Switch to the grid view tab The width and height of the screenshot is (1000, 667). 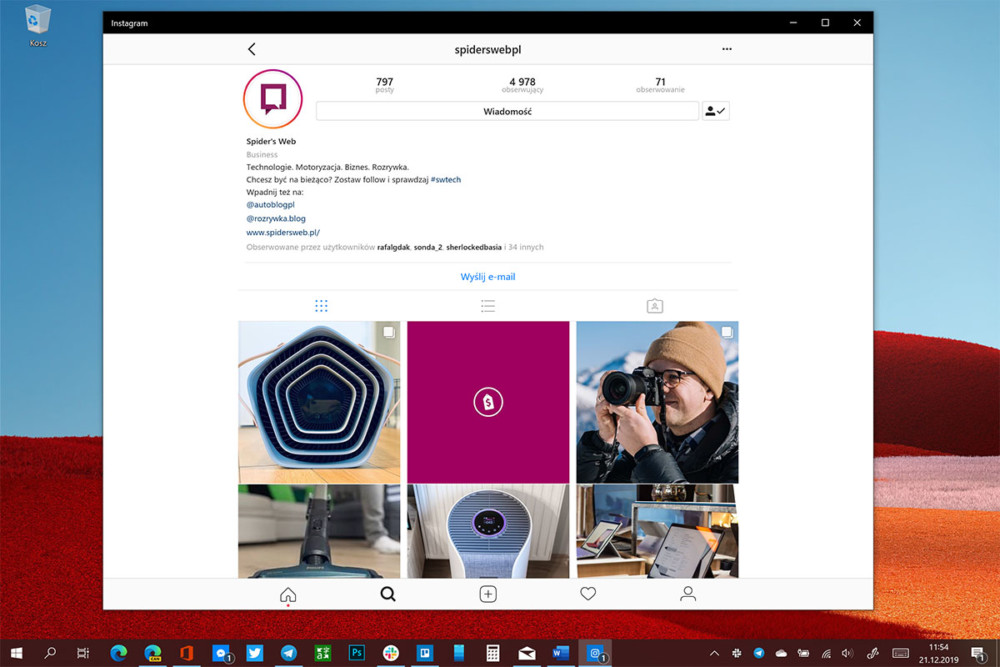point(321,306)
